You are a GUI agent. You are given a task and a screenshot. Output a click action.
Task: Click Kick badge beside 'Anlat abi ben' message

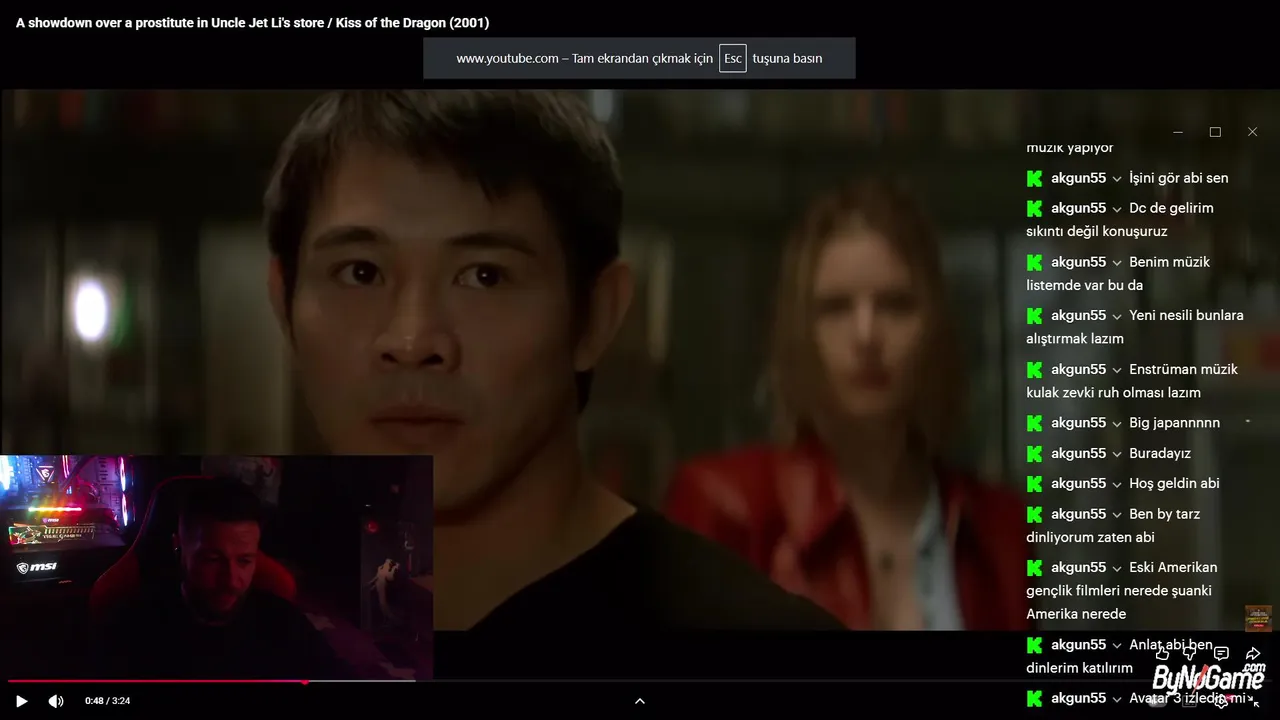point(1035,645)
